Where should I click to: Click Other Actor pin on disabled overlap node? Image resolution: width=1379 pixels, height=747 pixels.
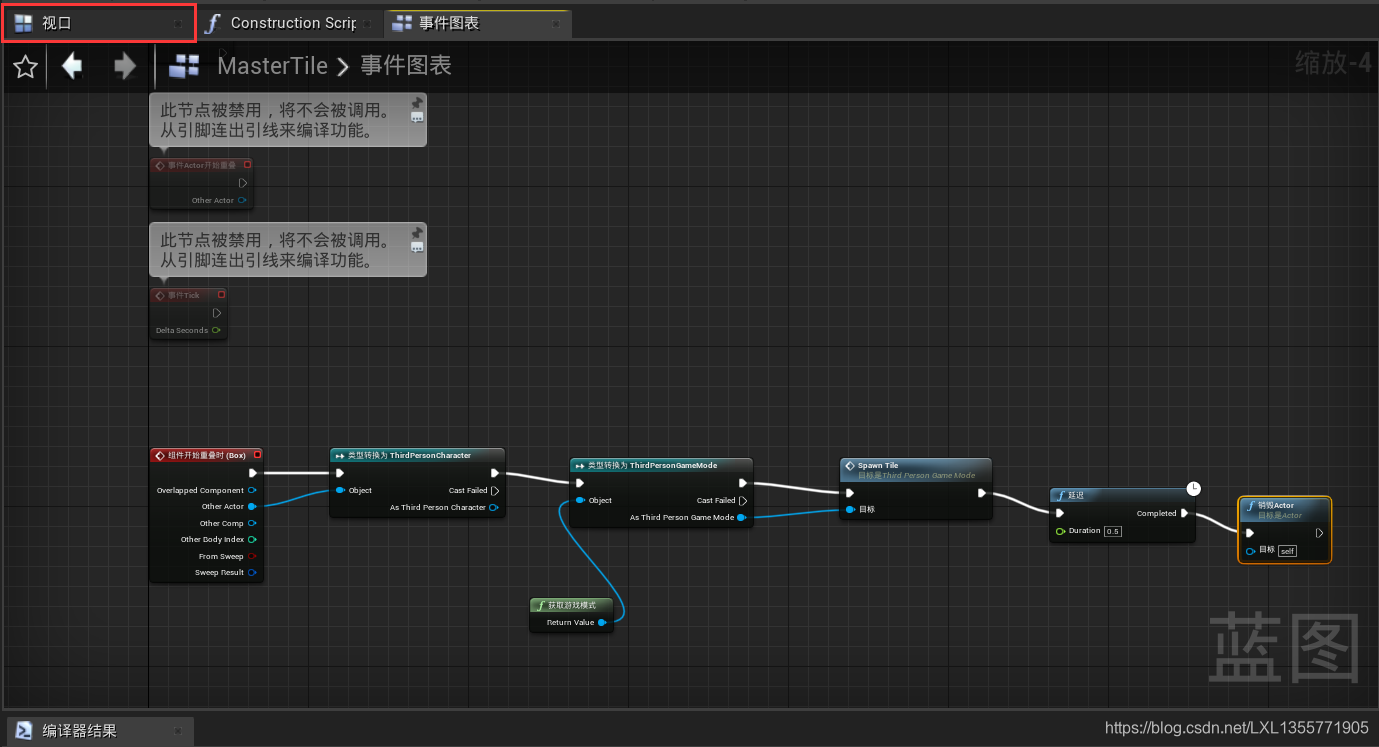coord(242,200)
